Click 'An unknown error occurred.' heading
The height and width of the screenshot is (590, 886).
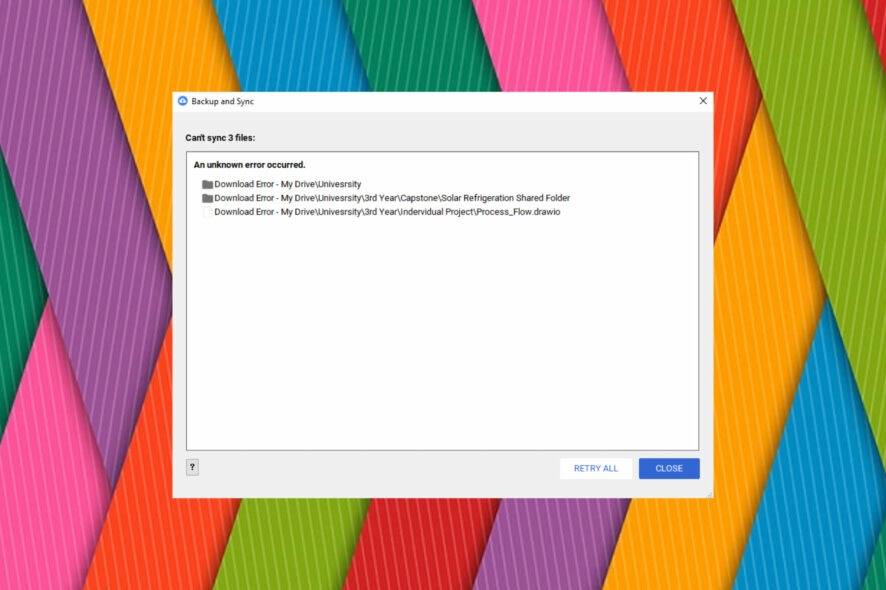point(249,165)
